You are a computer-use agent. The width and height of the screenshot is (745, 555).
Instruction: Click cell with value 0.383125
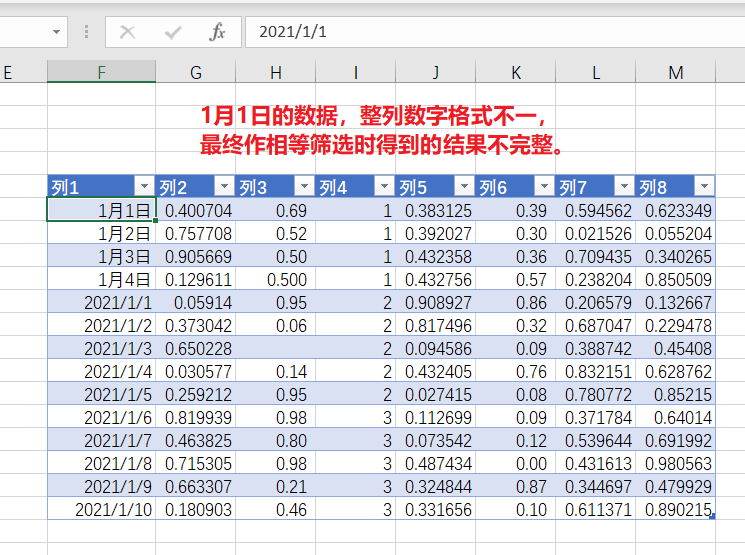tap(436, 210)
